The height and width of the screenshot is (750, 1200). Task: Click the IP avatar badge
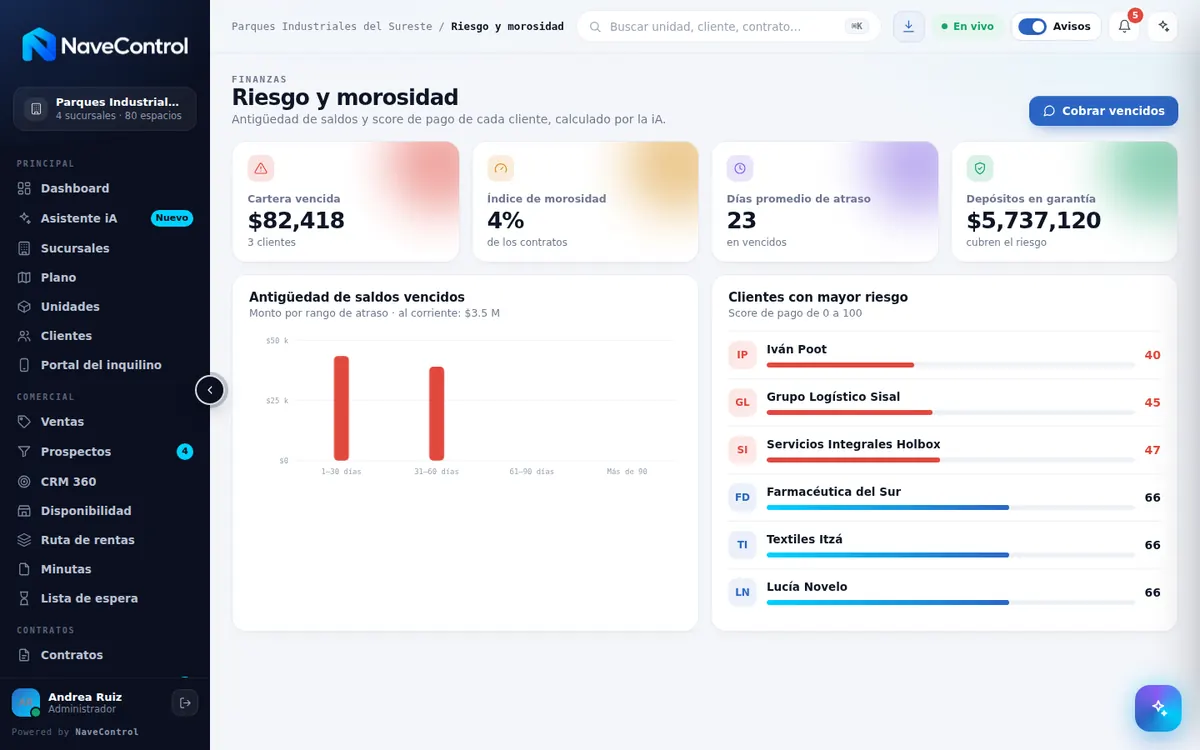[x=742, y=355]
